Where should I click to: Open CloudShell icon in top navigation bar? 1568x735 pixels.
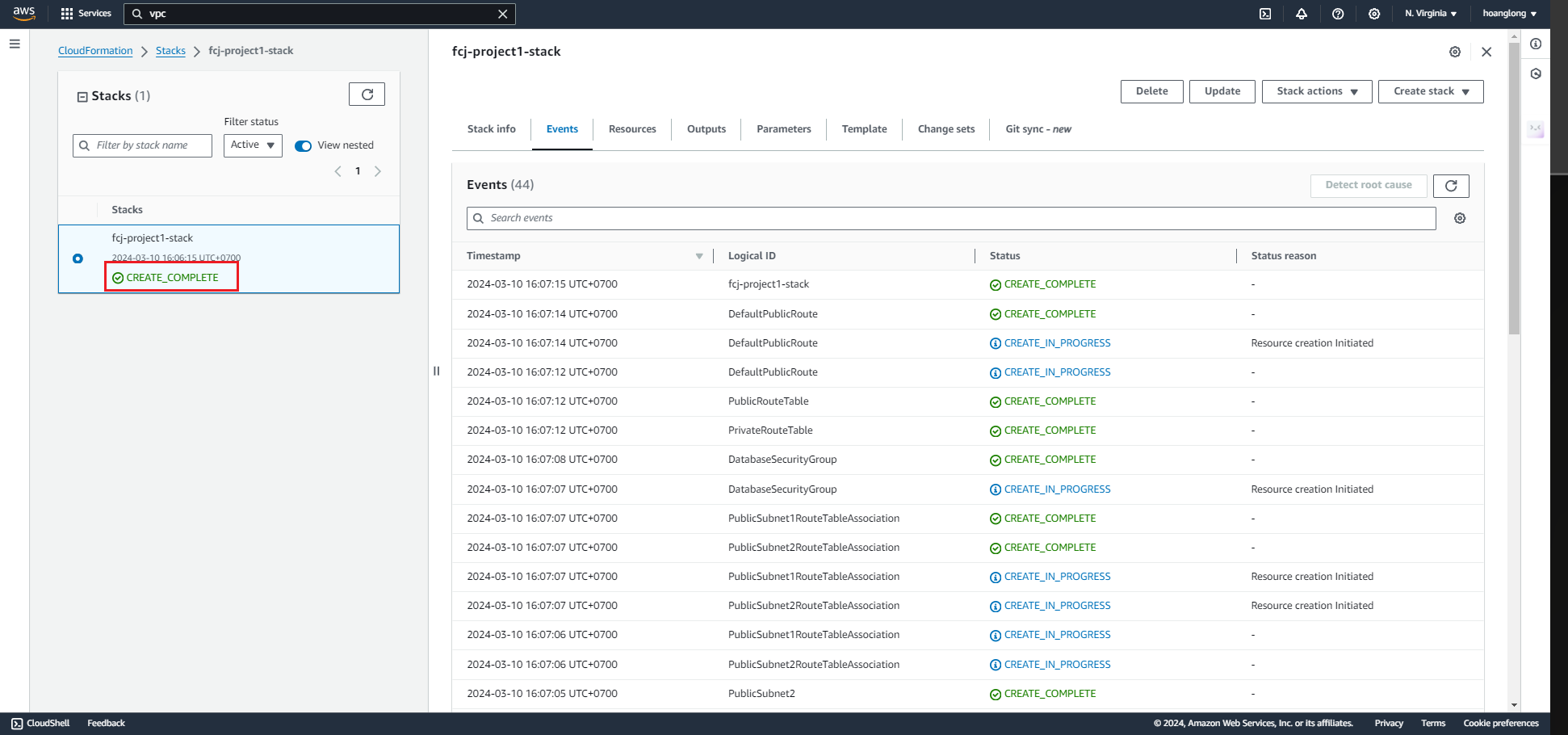point(1265,14)
